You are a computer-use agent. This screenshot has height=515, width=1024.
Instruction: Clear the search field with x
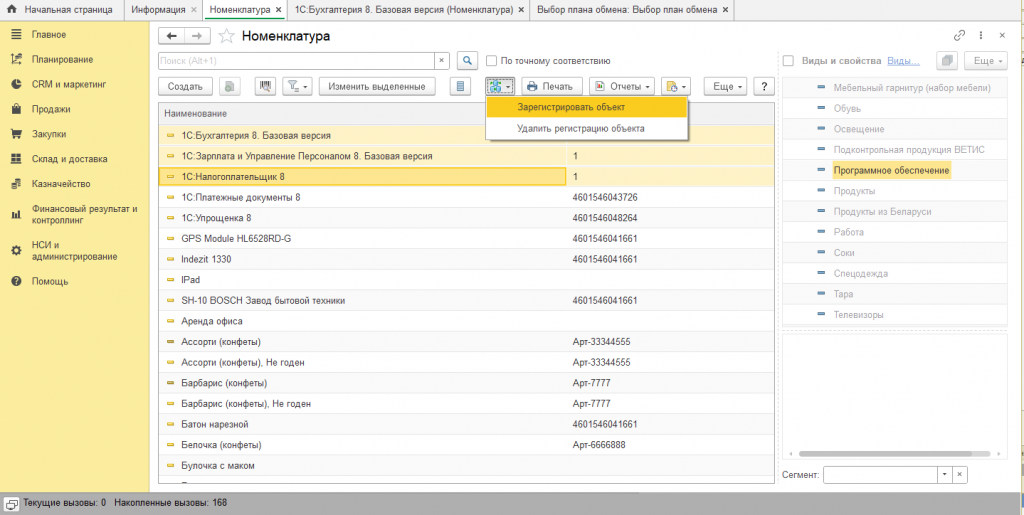(x=441, y=61)
